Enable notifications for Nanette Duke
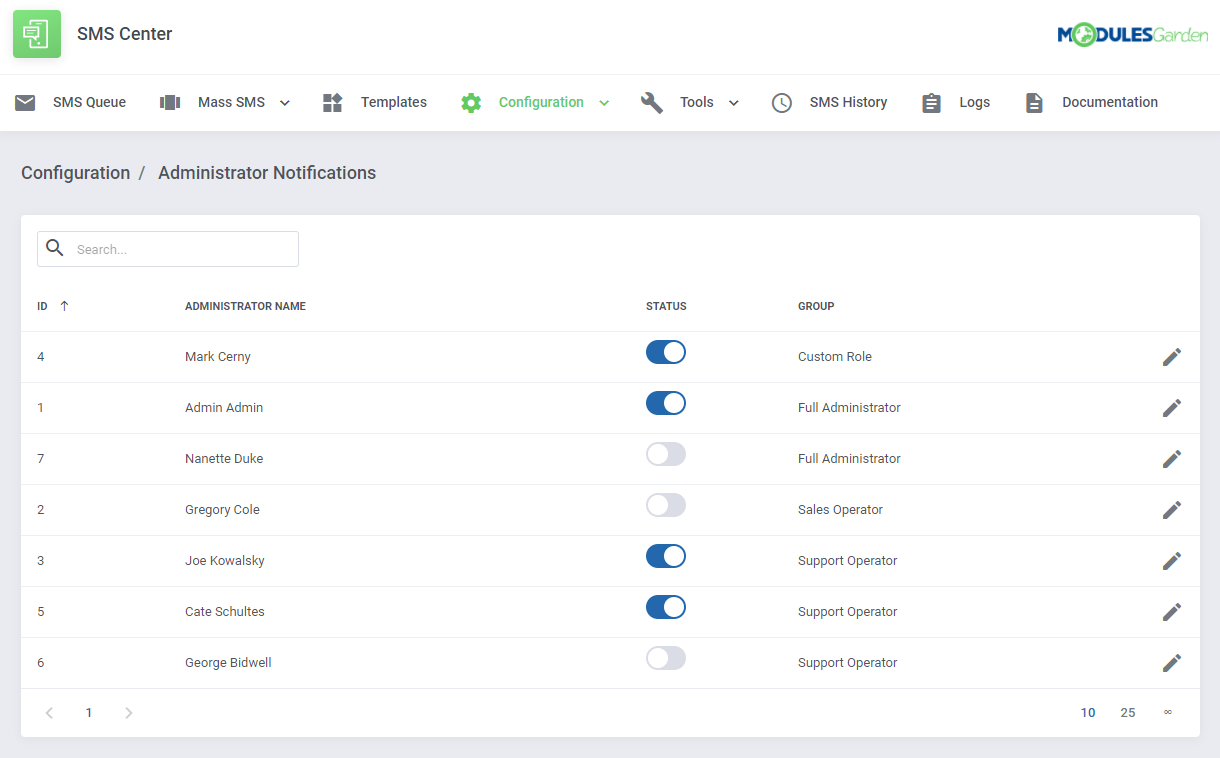Image resolution: width=1220 pixels, height=758 pixels. click(666, 454)
